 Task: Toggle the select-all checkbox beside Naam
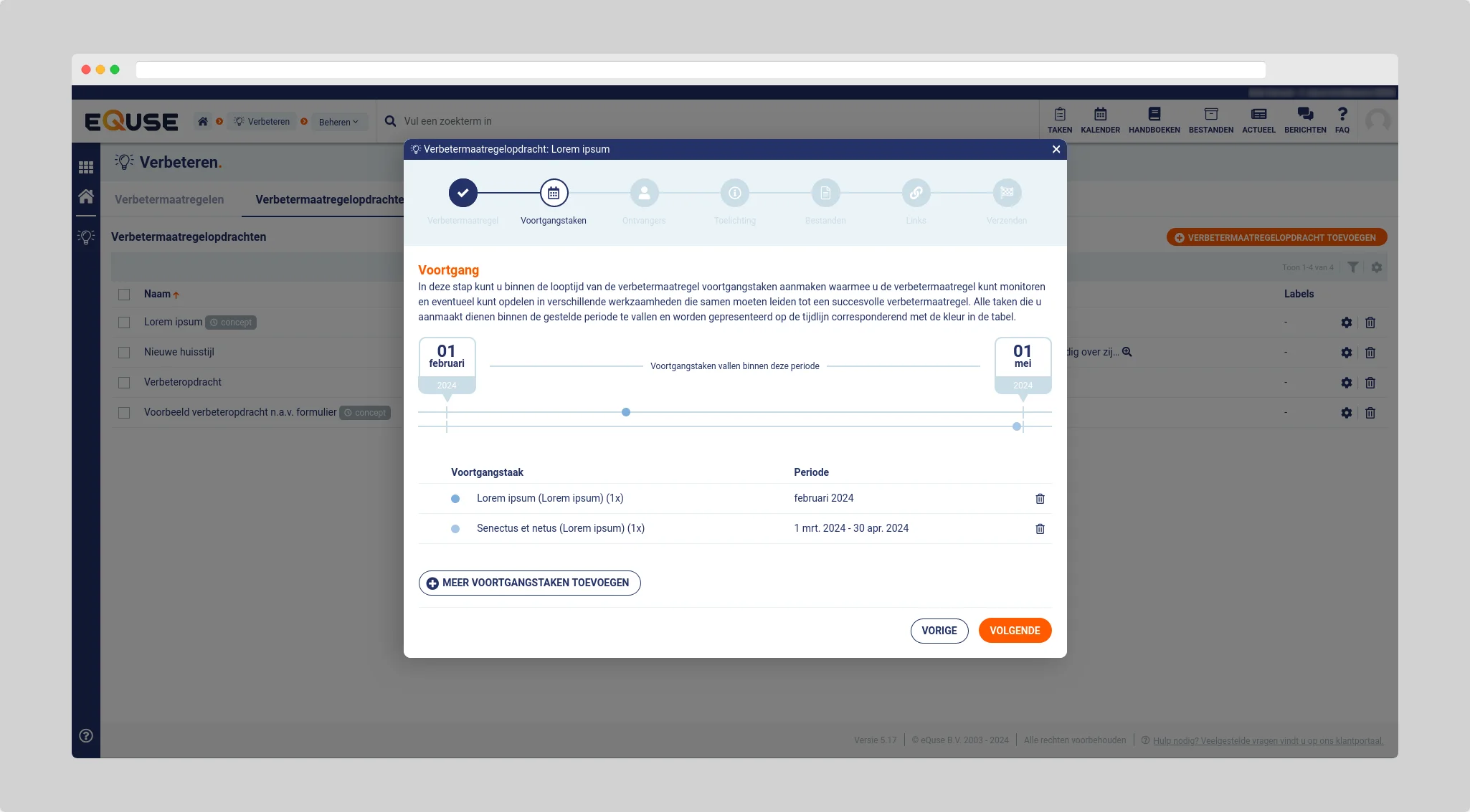click(124, 295)
